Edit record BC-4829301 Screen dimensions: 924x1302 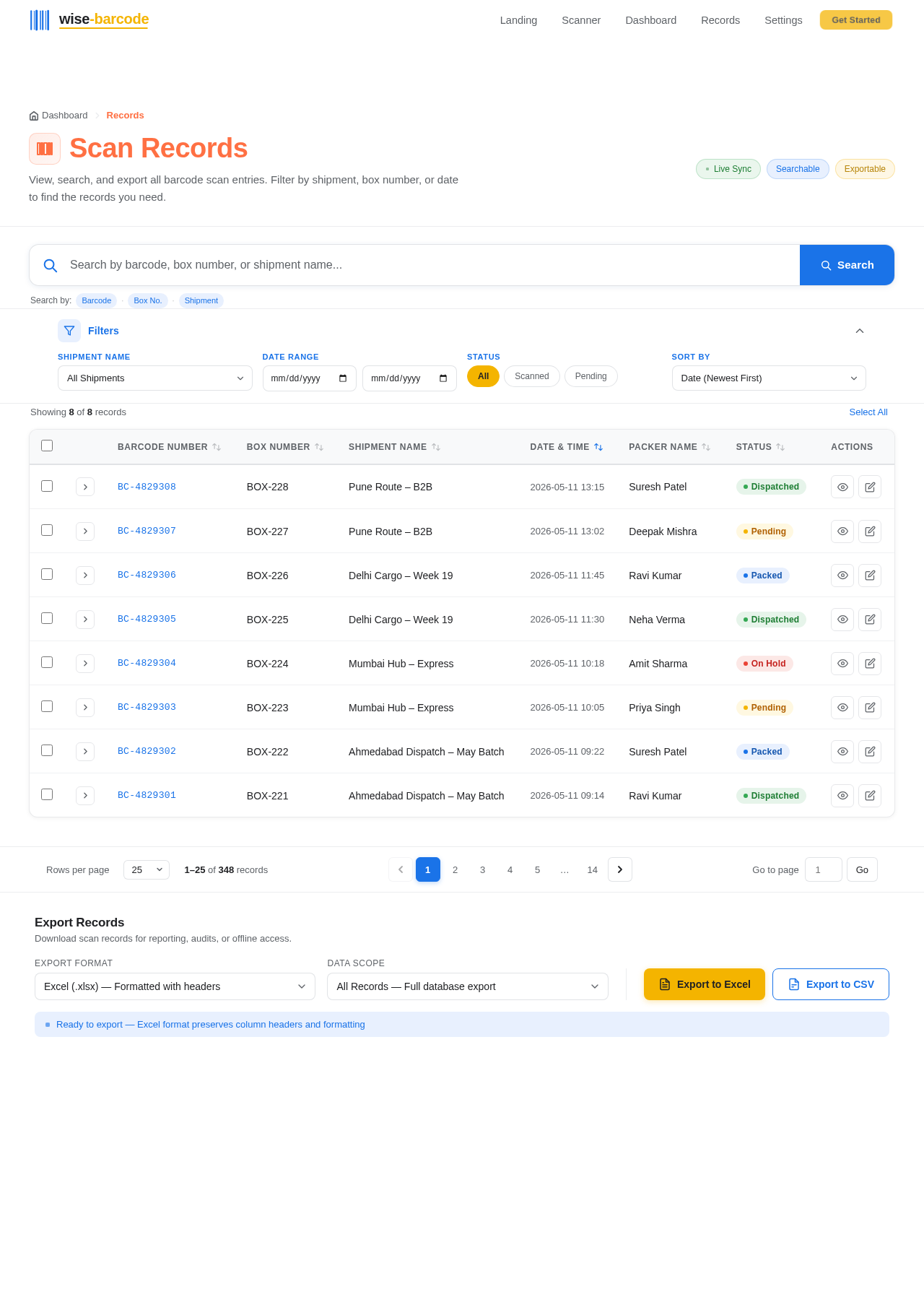[870, 795]
